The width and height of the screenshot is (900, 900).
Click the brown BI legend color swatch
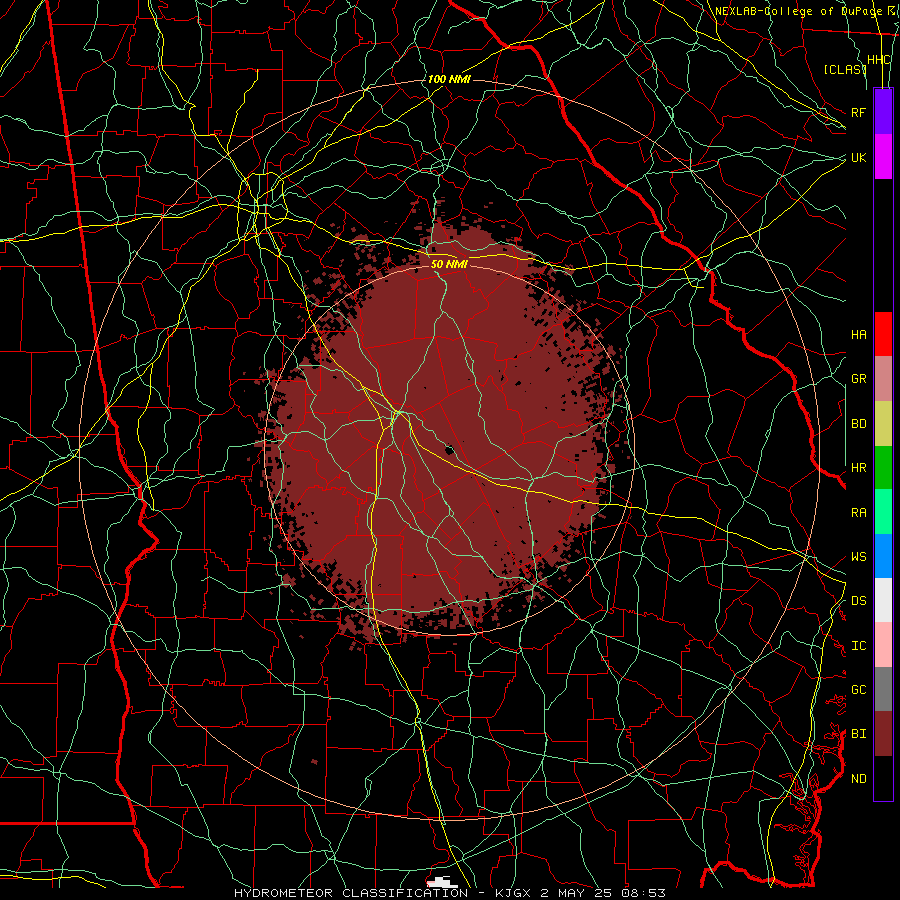coord(883,734)
